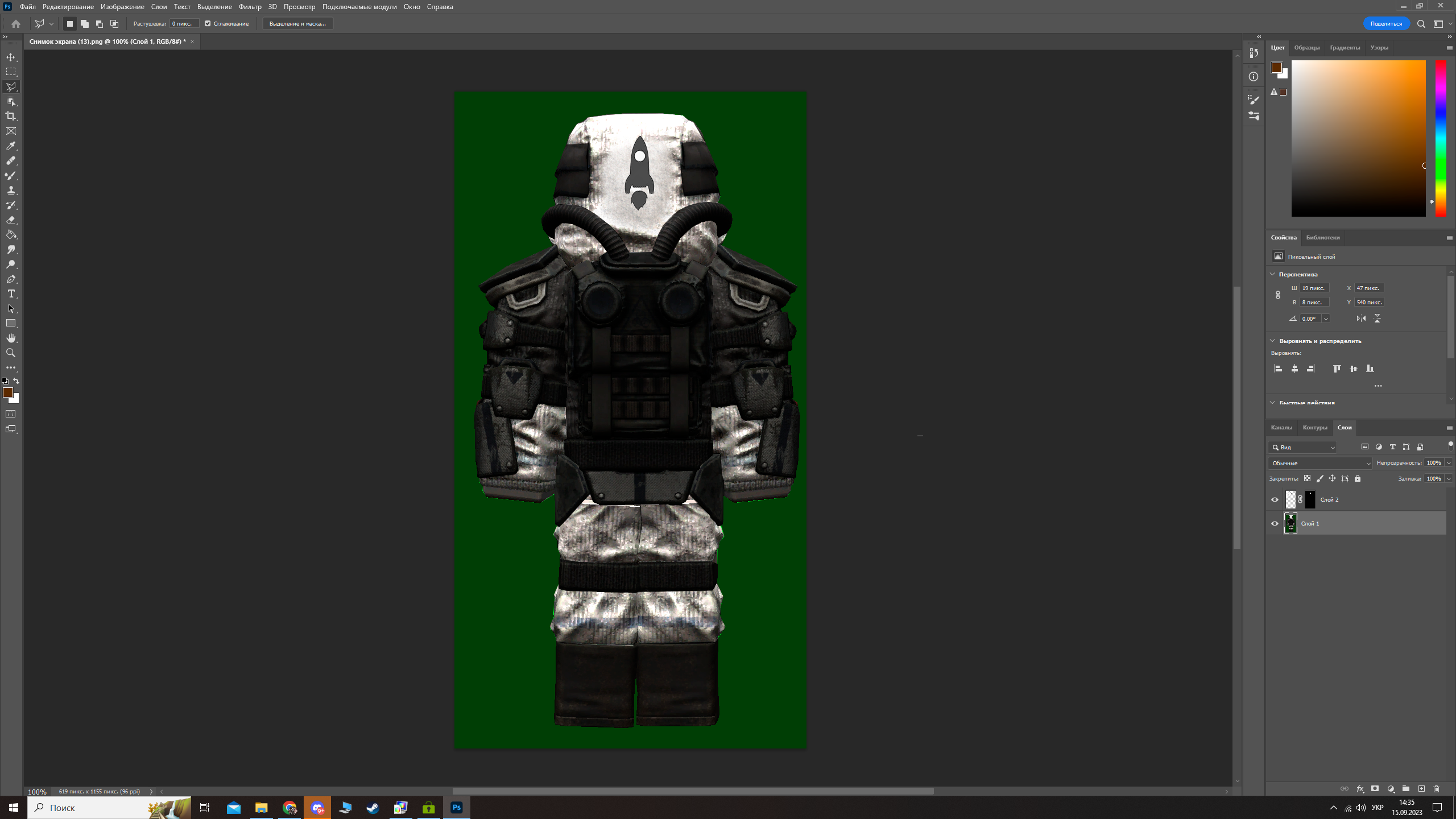1456x819 pixels.
Task: Select the Brush tool
Action: click(x=11, y=176)
